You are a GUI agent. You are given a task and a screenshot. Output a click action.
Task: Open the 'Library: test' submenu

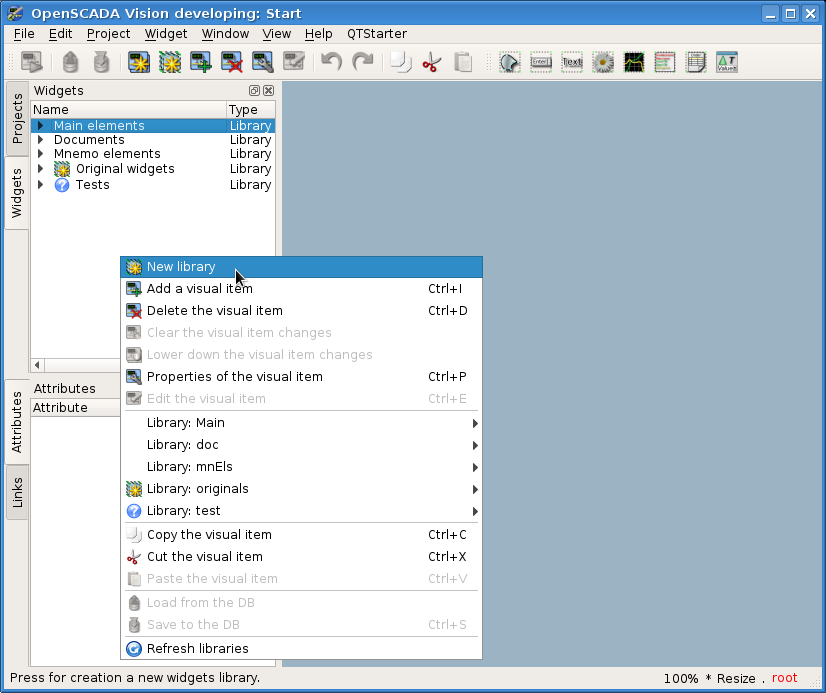pyautogui.click(x=301, y=511)
